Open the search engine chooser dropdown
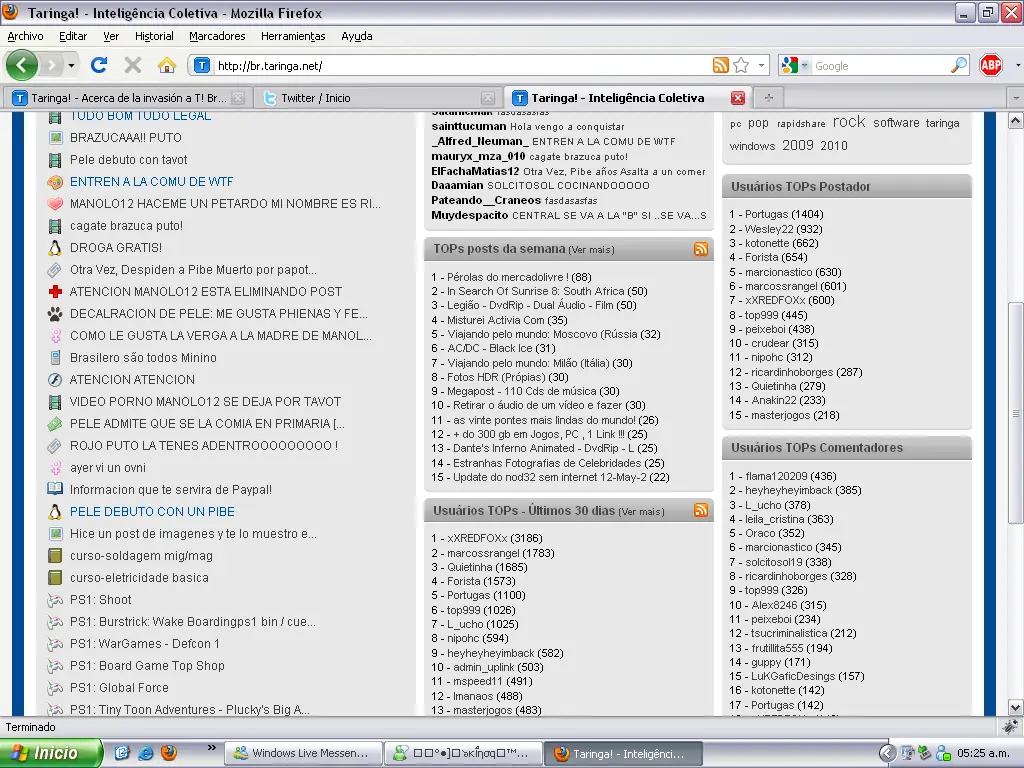The image size is (1024, 768). click(805, 65)
